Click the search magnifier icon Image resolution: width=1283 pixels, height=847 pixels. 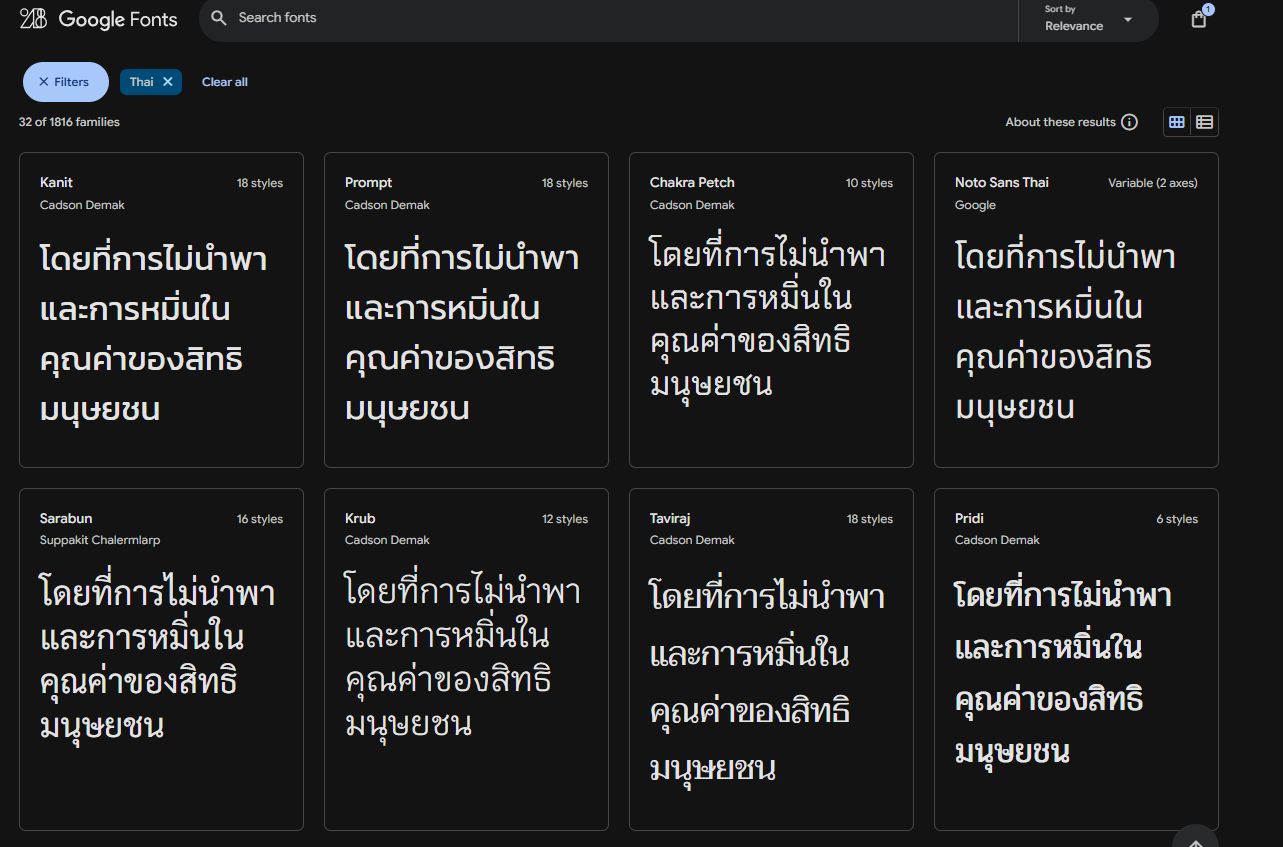click(x=219, y=18)
